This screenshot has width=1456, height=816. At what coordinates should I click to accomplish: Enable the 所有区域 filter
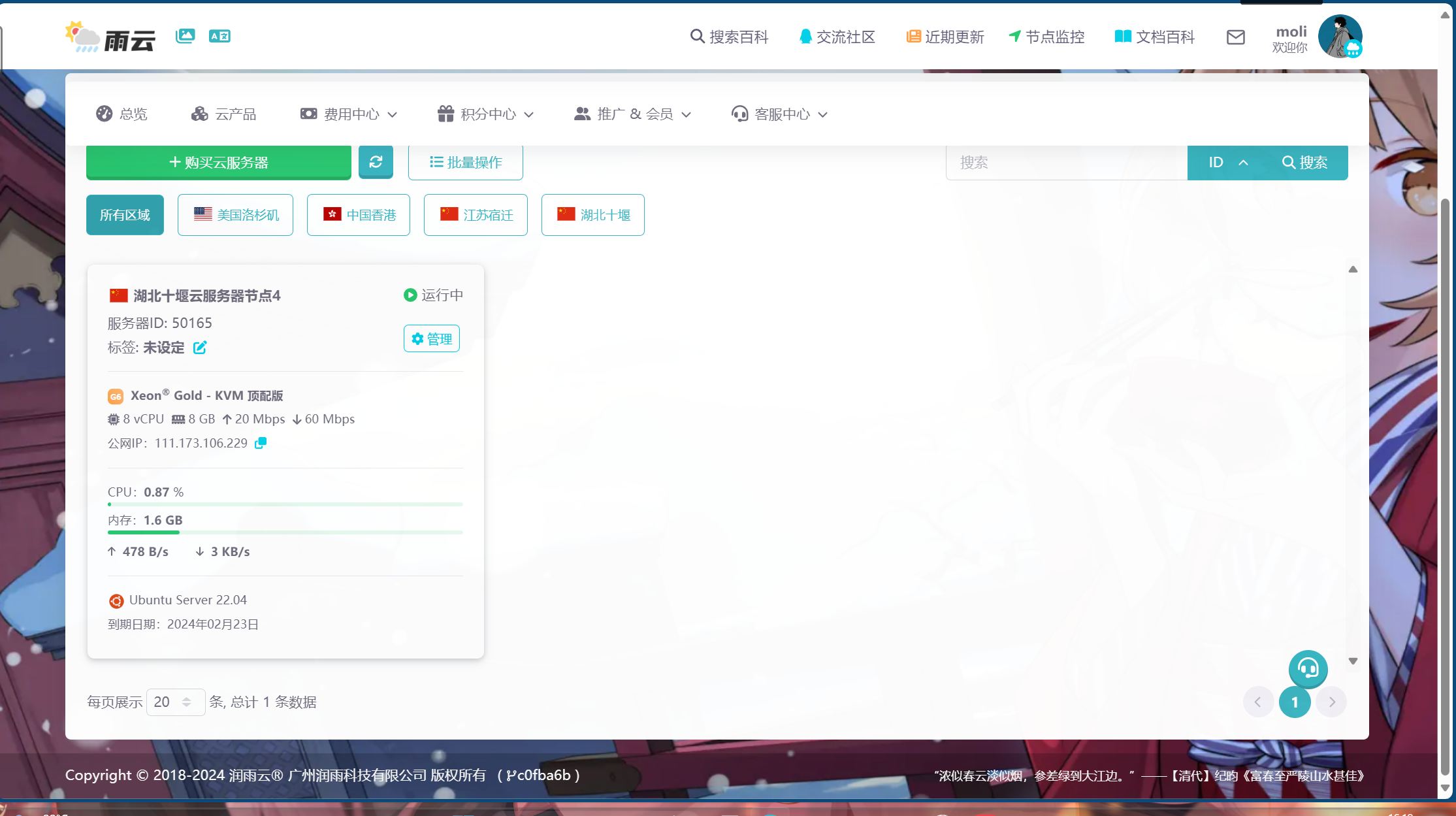point(125,214)
